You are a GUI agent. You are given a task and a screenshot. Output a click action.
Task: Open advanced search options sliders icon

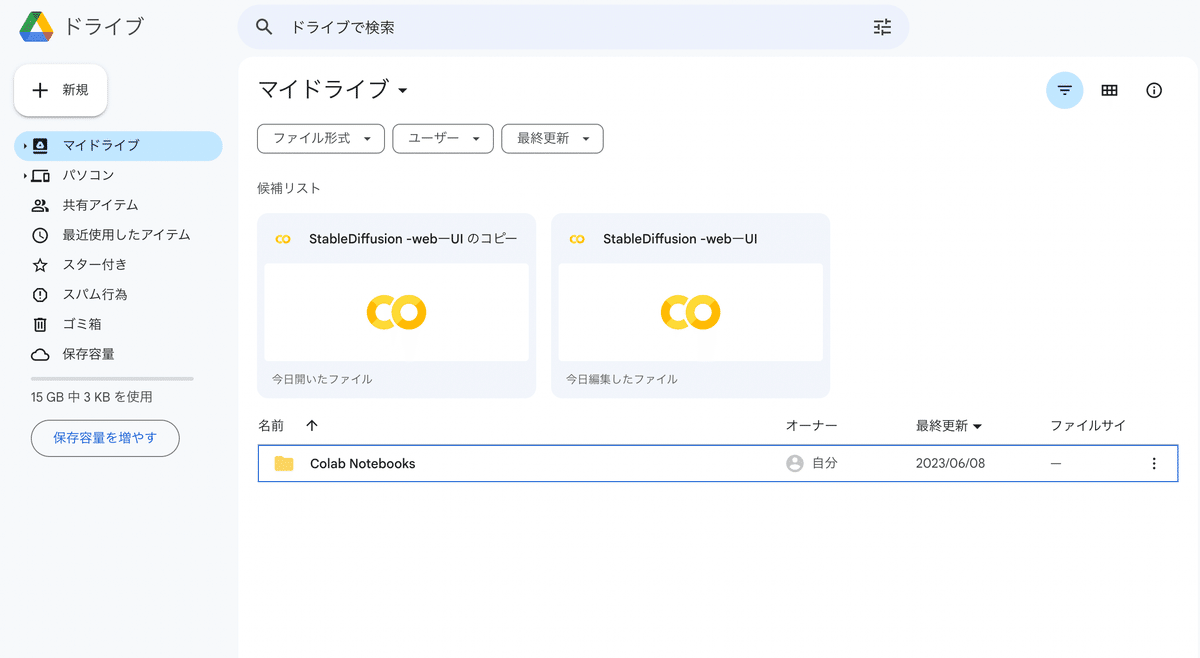[x=882, y=27]
